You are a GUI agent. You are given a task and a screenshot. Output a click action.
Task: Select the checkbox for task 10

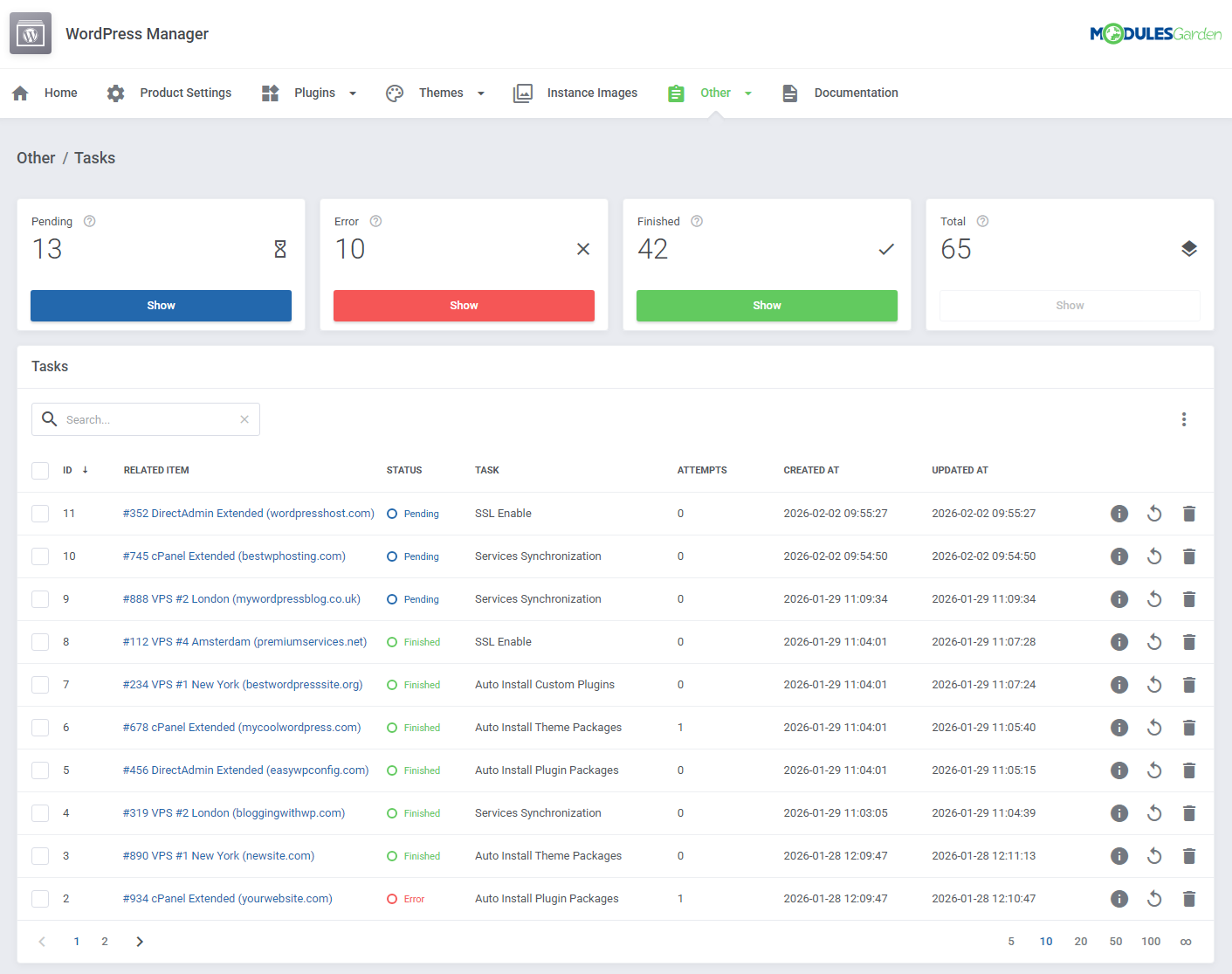[40, 556]
